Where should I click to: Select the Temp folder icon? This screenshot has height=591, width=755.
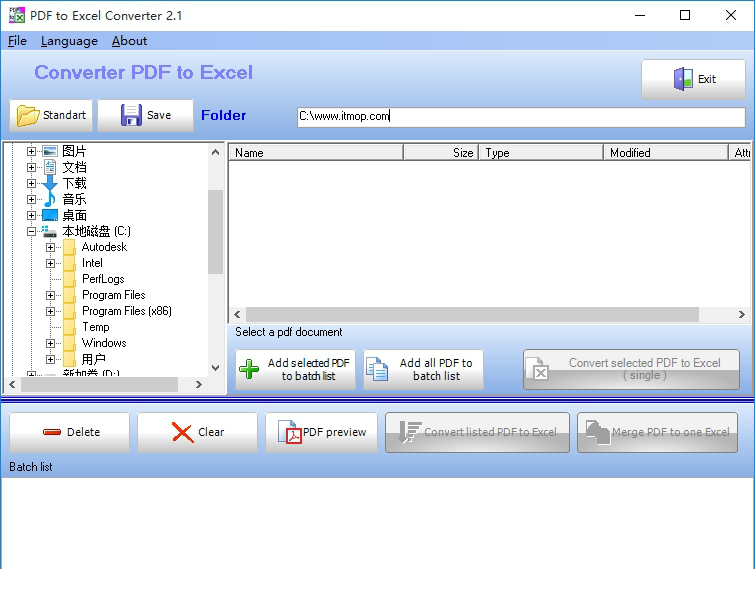click(x=69, y=327)
